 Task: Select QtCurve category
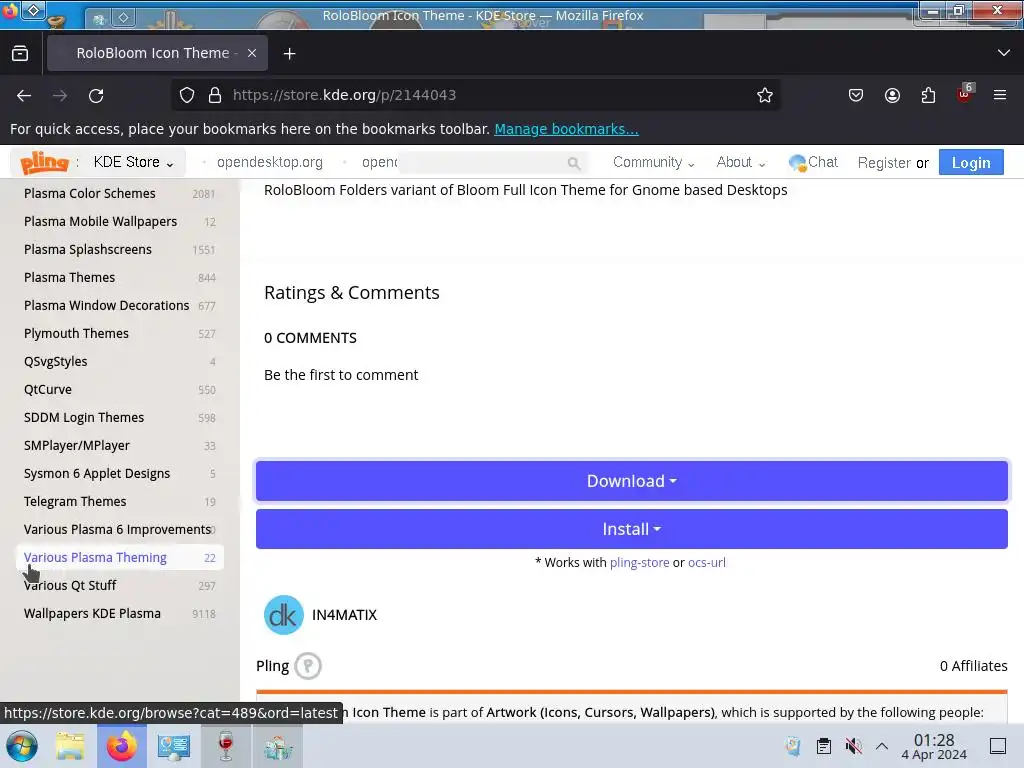tap(120, 390)
